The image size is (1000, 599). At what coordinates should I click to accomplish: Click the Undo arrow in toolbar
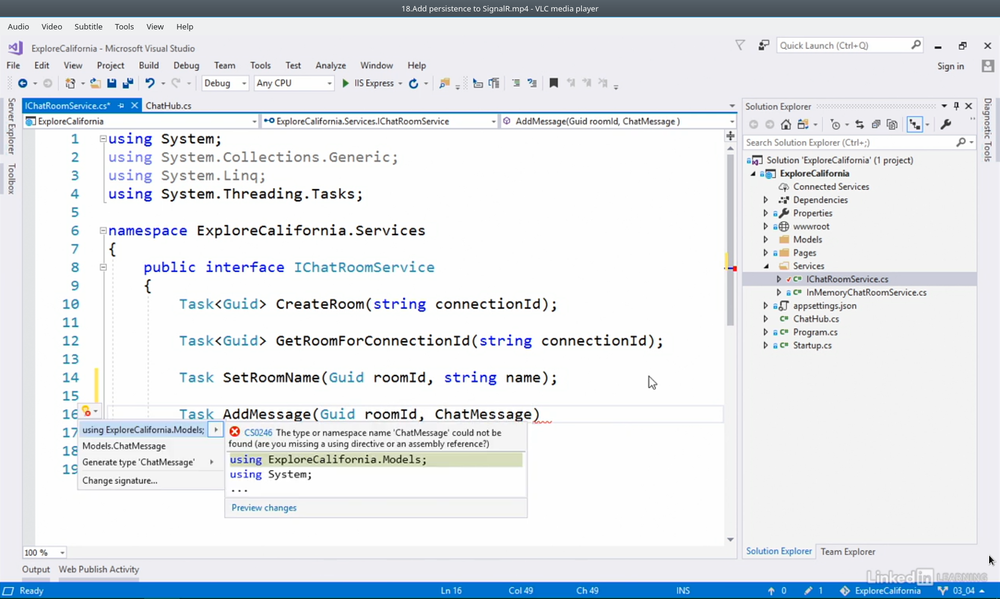(149, 84)
